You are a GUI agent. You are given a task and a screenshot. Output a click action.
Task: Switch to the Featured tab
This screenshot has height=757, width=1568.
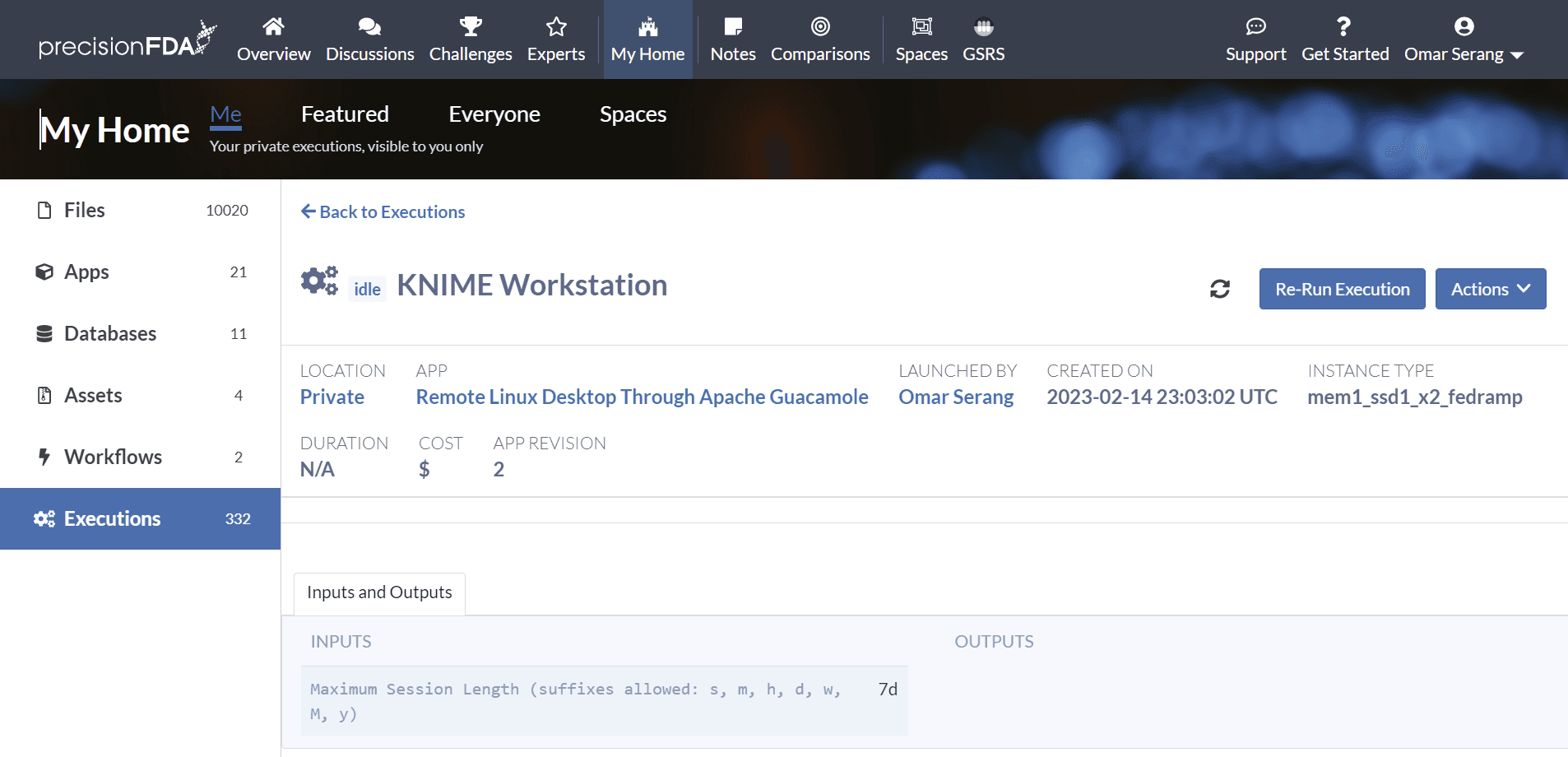pos(345,114)
